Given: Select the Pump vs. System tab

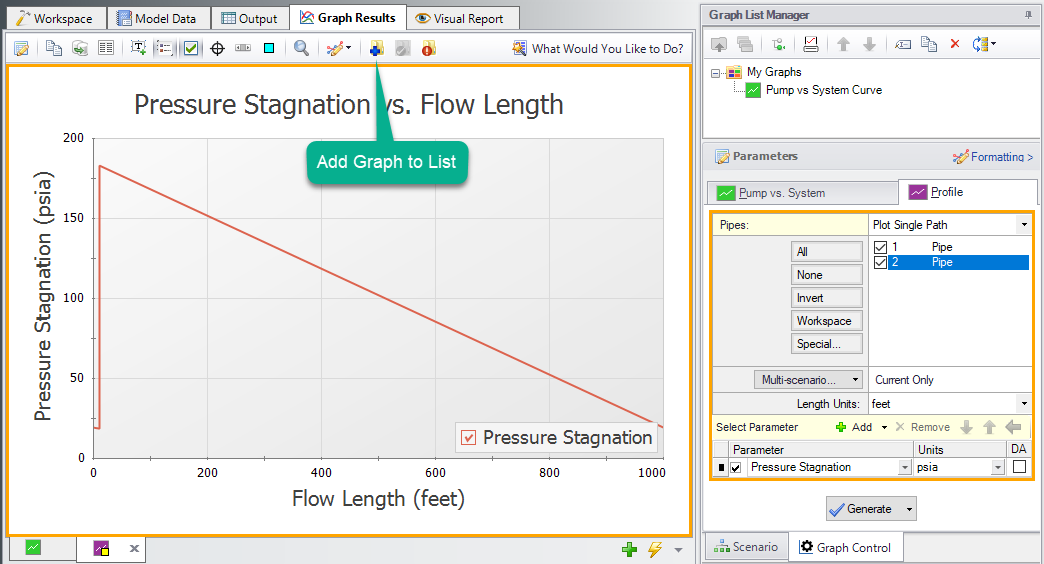Looking at the screenshot, I should click(804, 193).
